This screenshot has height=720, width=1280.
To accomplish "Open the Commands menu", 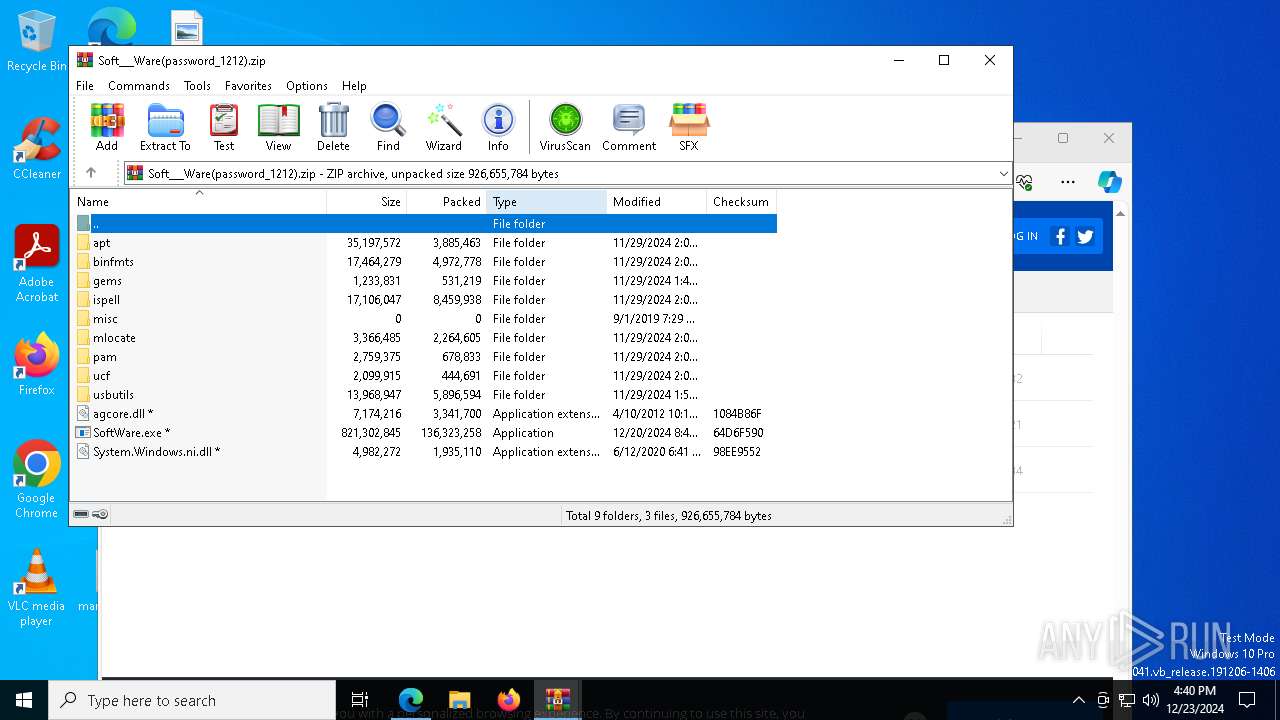I will (x=139, y=86).
